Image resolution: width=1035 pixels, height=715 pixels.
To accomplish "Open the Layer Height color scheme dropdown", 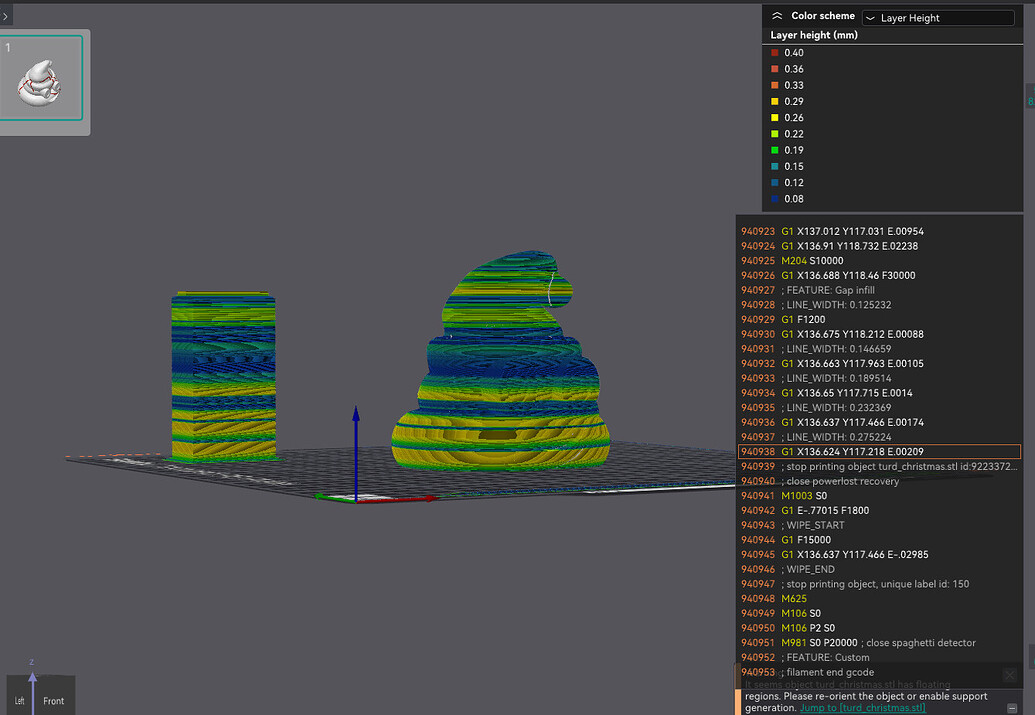I will 938,18.
